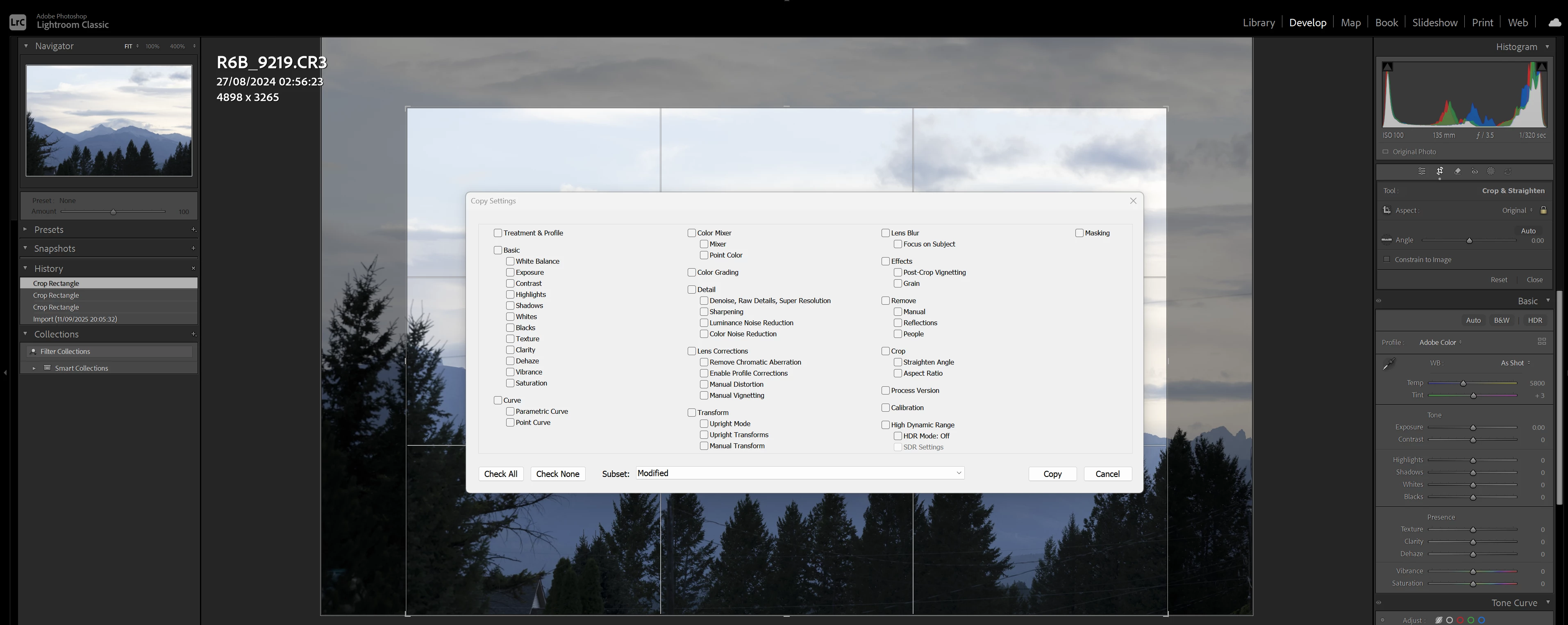This screenshot has width=1568, height=625.
Task: Click the Copy button in the dialog
Action: point(1052,474)
